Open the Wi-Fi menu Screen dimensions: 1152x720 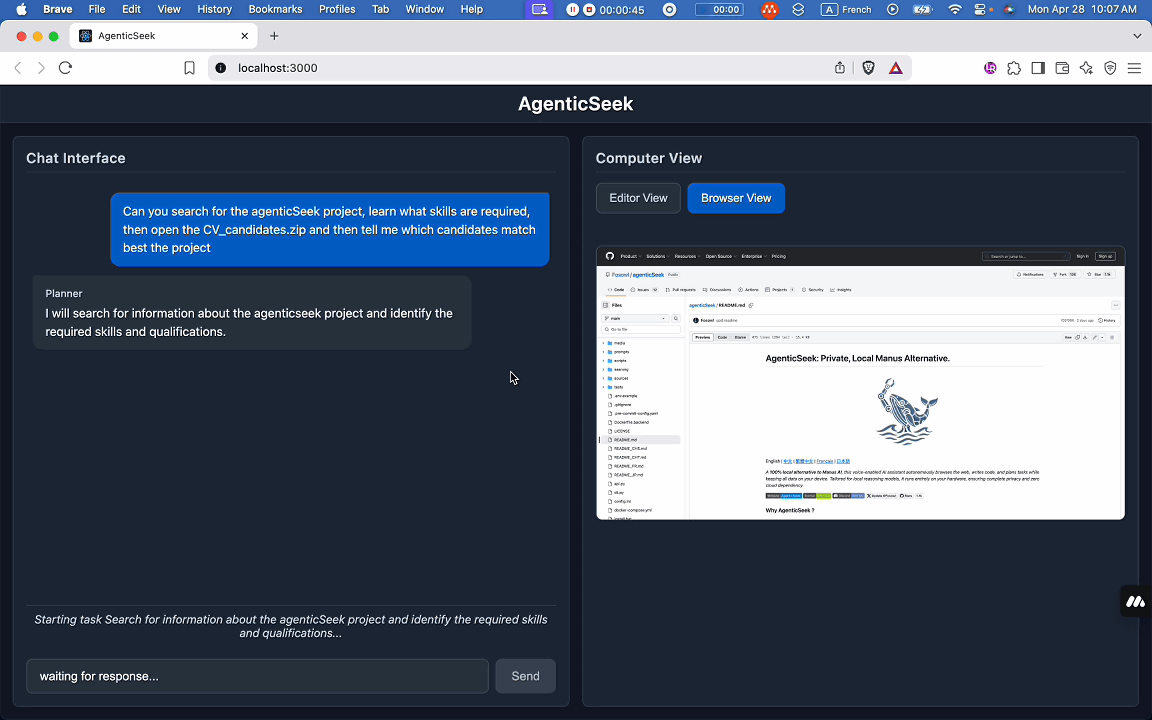click(x=955, y=10)
